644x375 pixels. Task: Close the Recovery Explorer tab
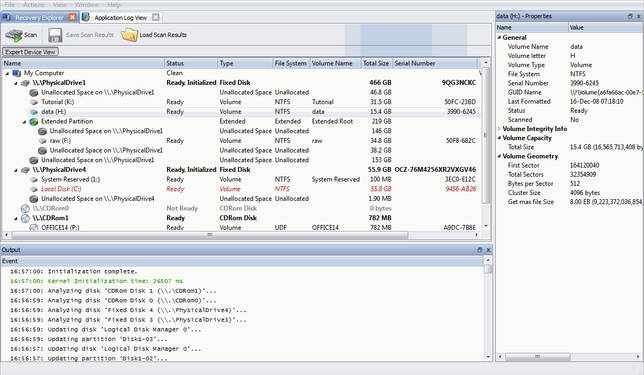click(x=73, y=17)
